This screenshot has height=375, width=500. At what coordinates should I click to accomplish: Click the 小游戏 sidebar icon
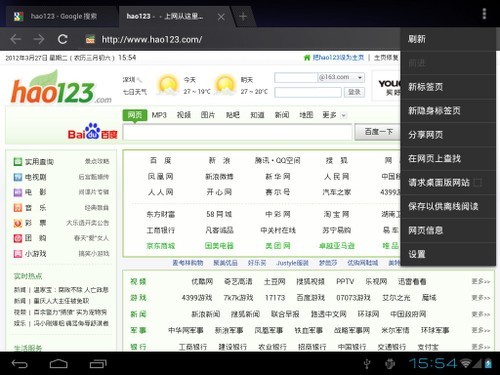pyautogui.click(x=18, y=254)
